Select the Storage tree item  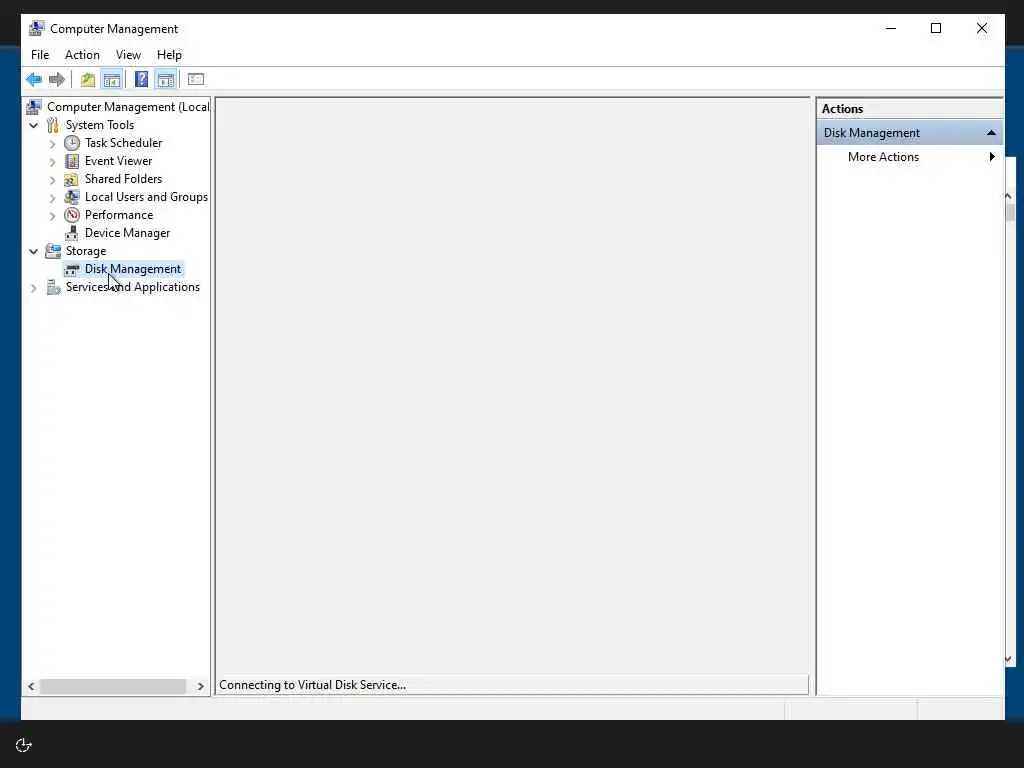86,251
